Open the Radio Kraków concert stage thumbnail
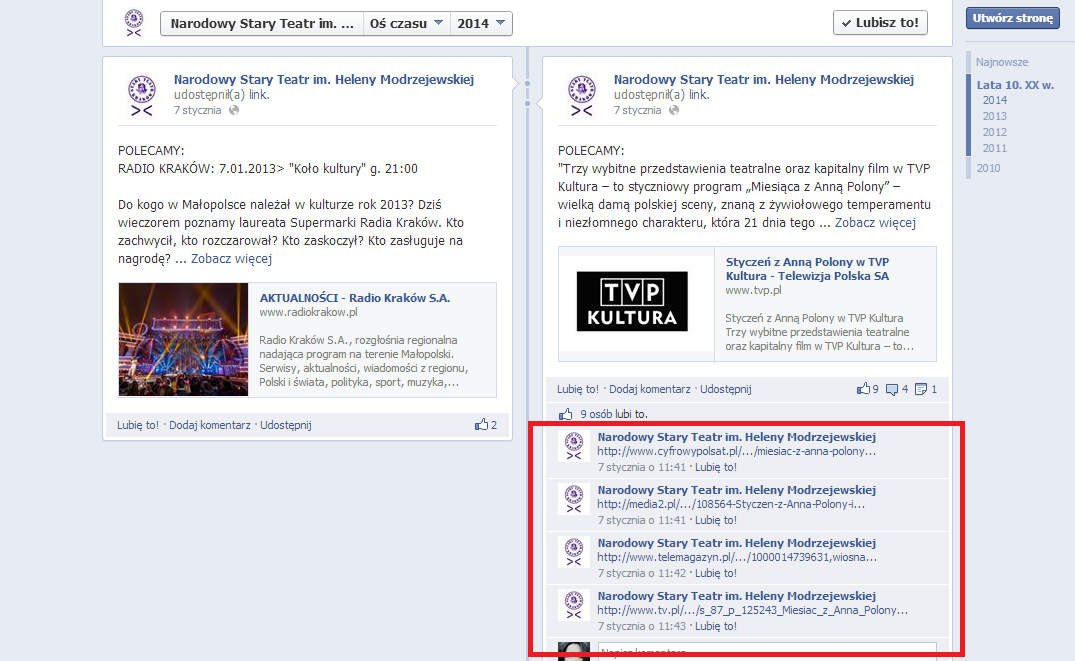The width and height of the screenshot is (1075, 661). tap(183, 339)
